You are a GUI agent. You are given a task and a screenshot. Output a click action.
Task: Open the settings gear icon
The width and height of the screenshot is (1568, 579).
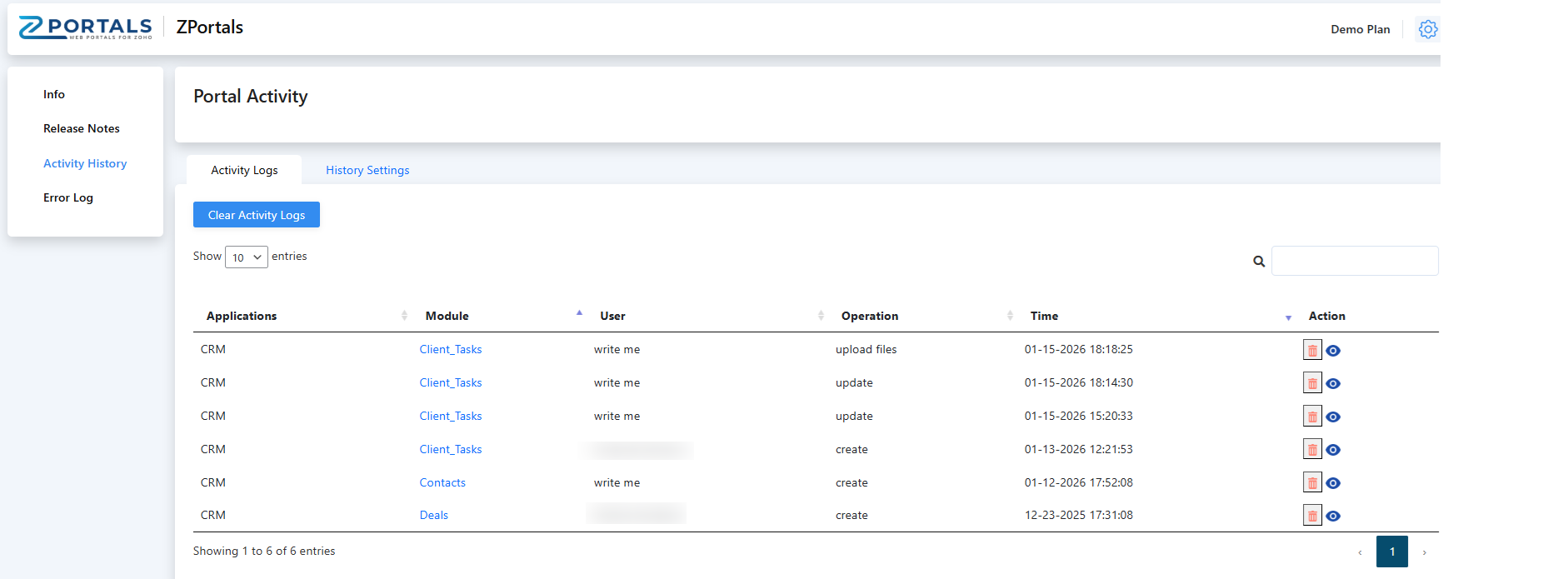tap(1427, 29)
